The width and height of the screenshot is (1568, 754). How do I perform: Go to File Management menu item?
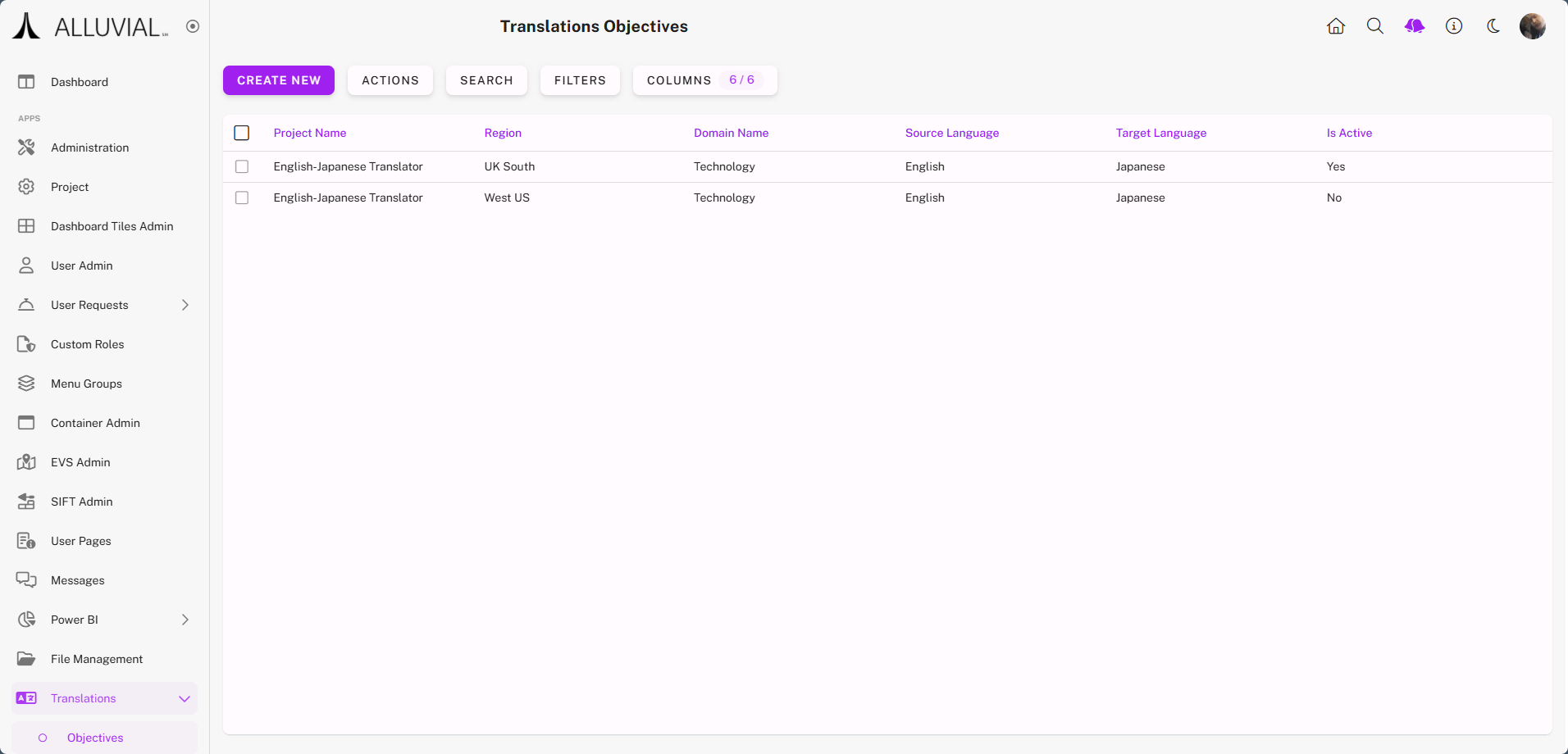click(97, 659)
